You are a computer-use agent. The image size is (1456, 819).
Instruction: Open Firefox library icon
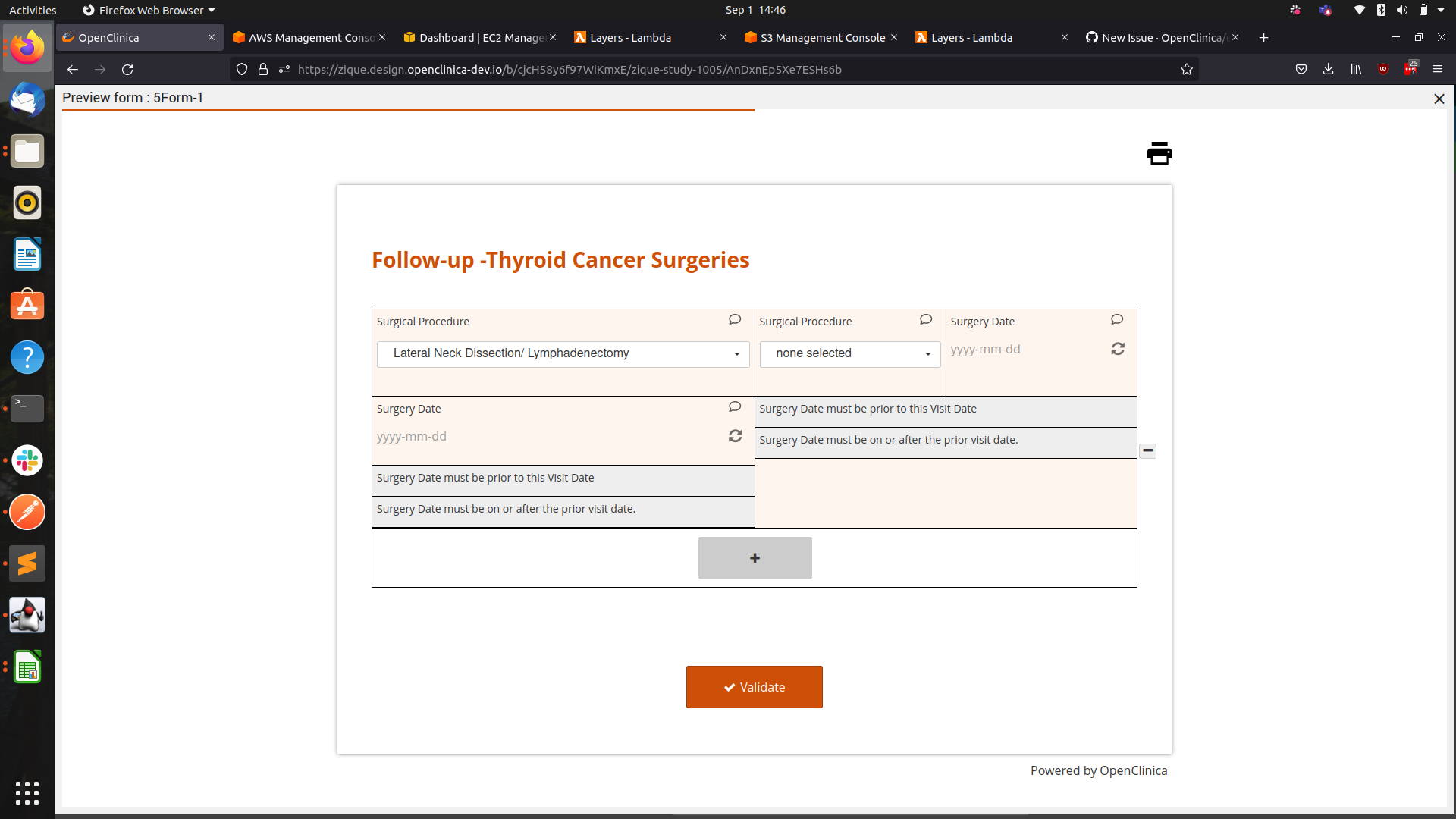coord(1356,69)
